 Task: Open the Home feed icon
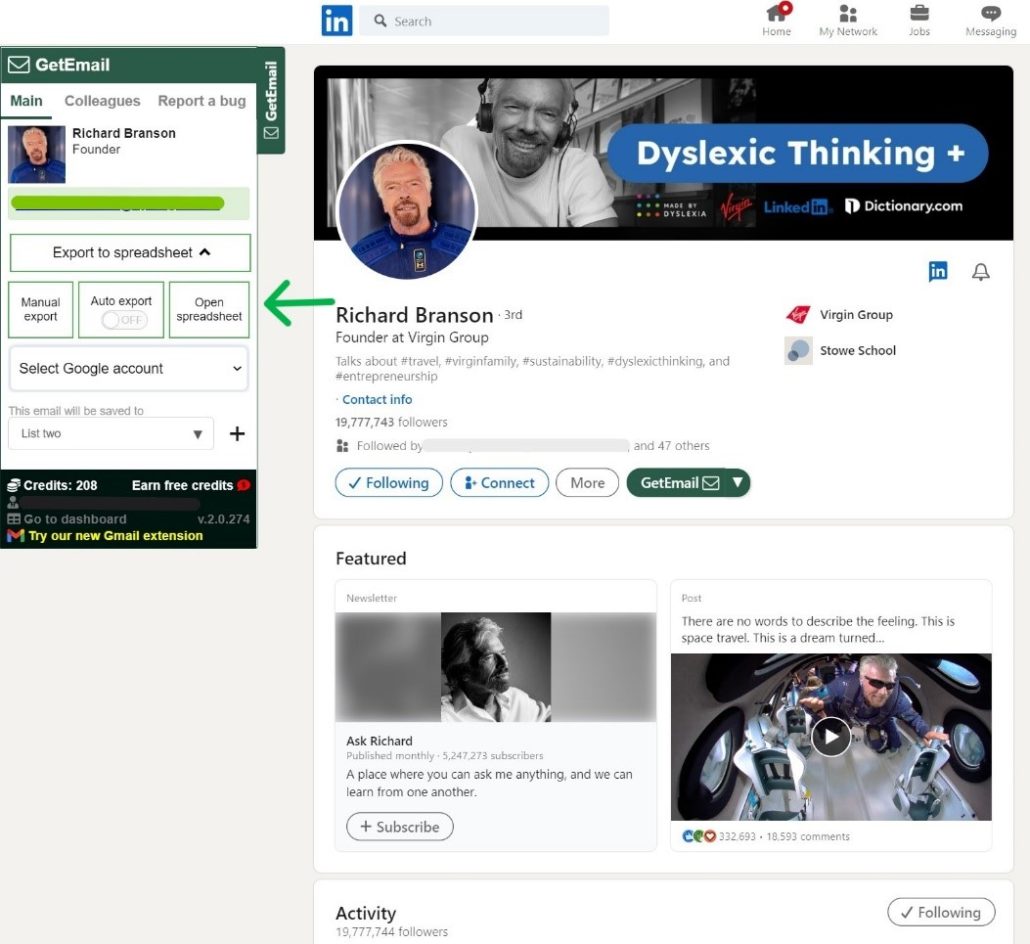pos(776,14)
